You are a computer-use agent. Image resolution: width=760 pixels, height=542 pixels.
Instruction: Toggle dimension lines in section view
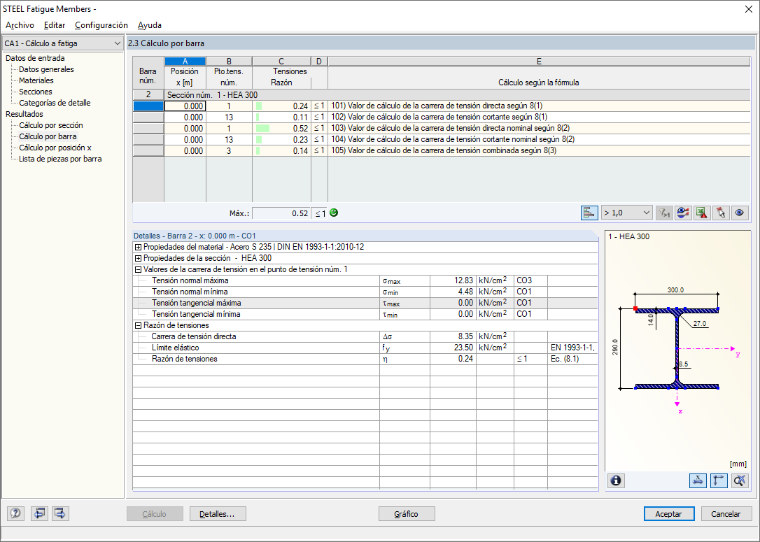(719, 480)
